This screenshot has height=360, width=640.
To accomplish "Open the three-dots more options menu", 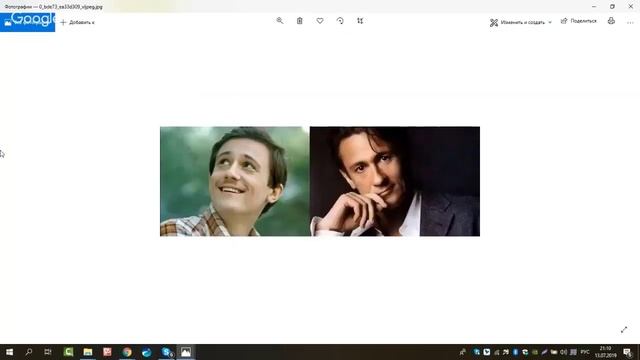I will tap(630, 22).
